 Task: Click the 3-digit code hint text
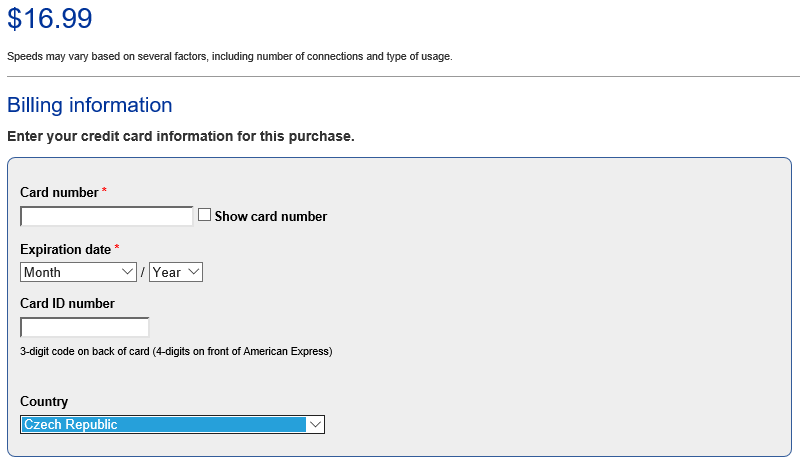tap(176, 351)
